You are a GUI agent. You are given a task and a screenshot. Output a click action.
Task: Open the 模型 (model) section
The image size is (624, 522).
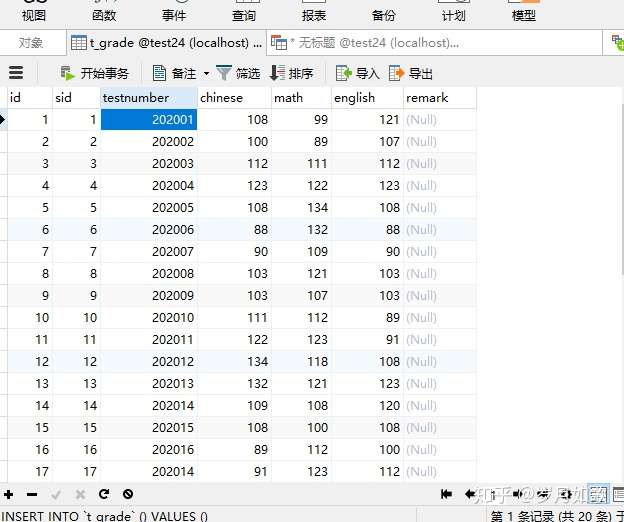coord(524,12)
